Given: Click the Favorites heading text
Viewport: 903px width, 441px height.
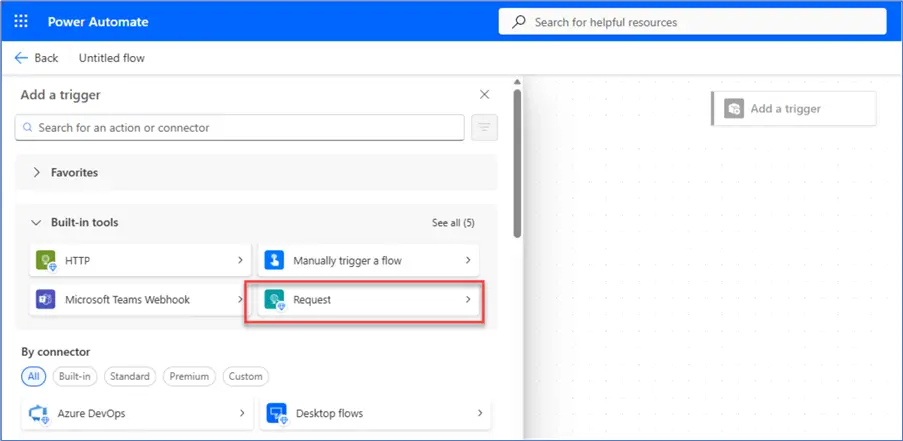Looking at the screenshot, I should coord(74,172).
